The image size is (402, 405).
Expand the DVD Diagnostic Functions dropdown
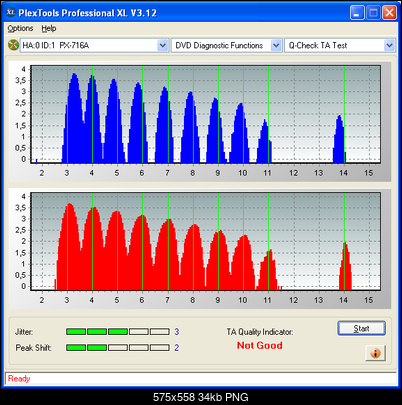276,45
